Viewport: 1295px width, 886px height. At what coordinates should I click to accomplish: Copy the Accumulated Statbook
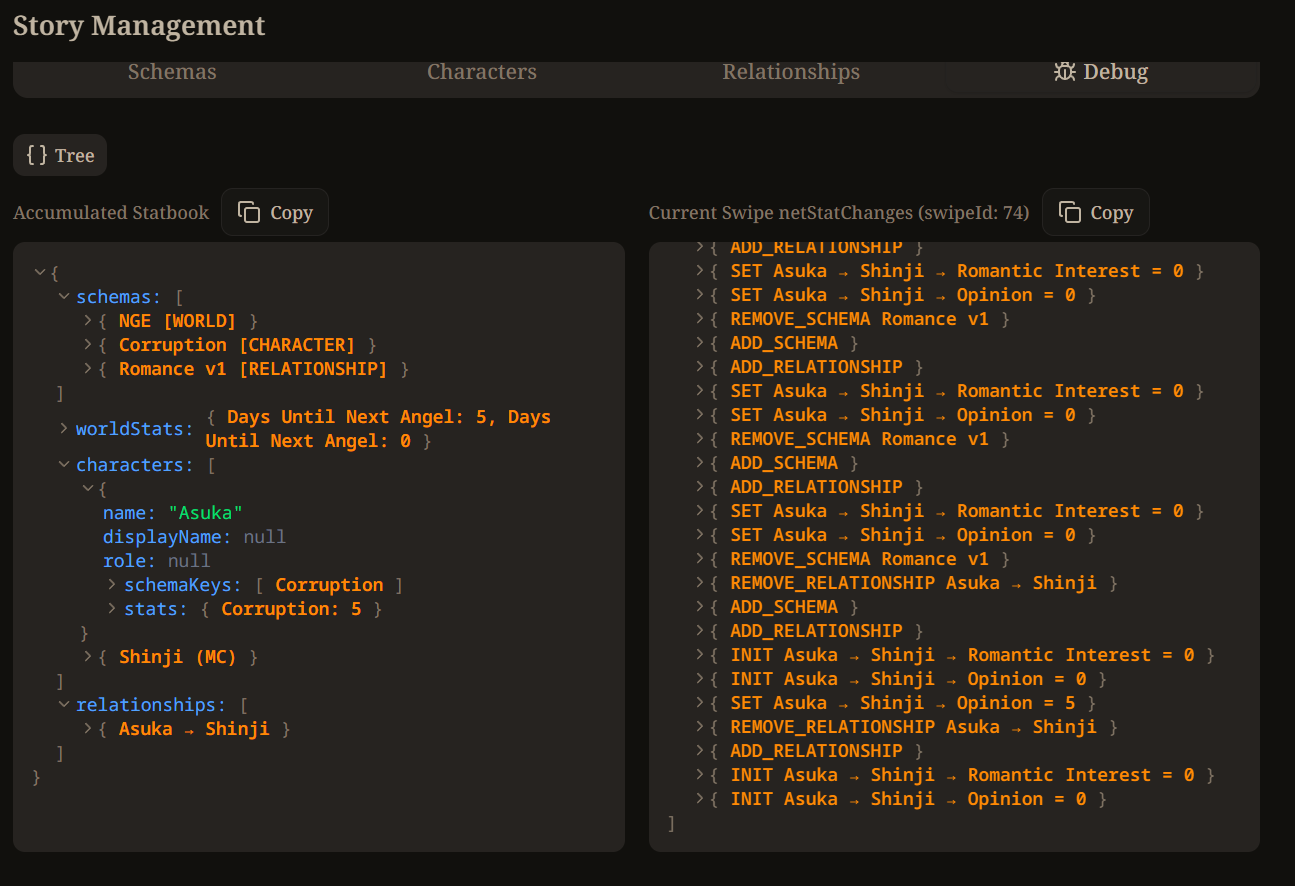point(275,212)
